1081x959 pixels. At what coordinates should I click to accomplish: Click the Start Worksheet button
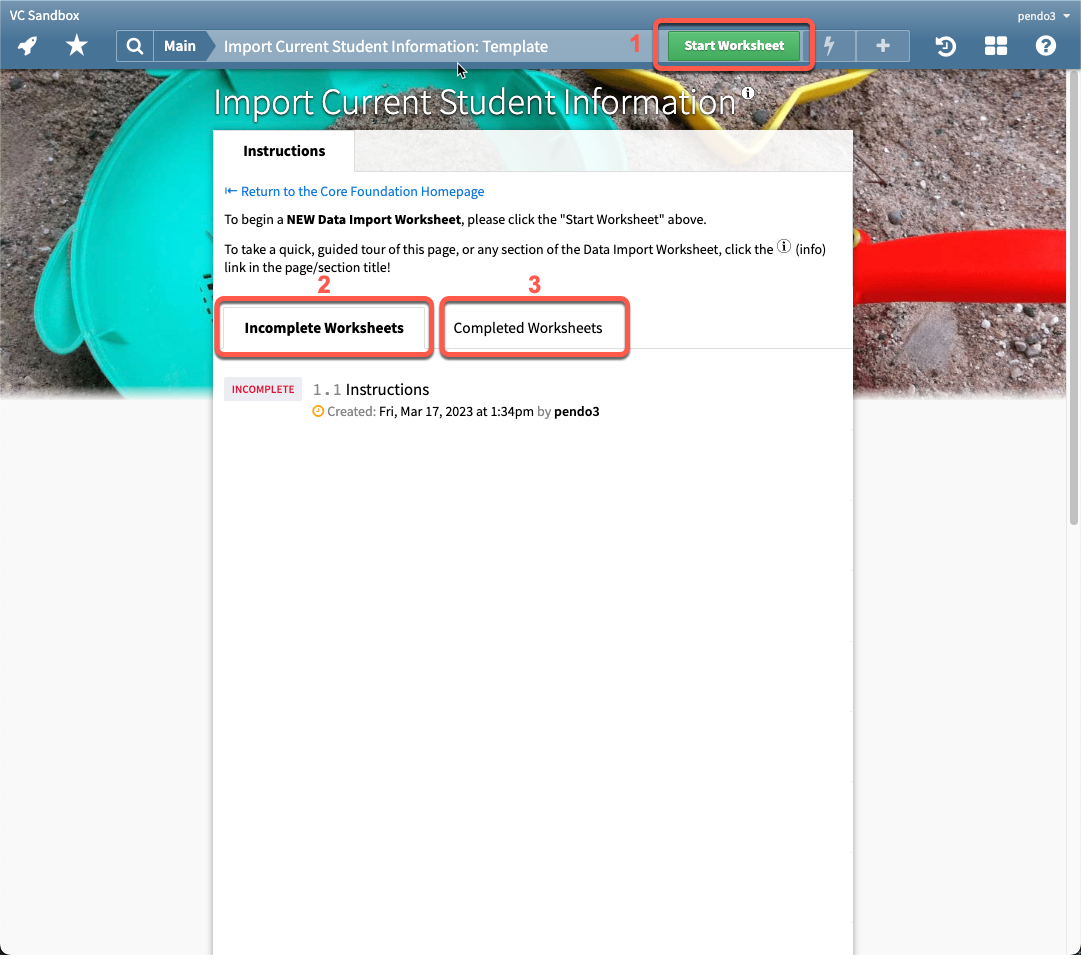(733, 46)
